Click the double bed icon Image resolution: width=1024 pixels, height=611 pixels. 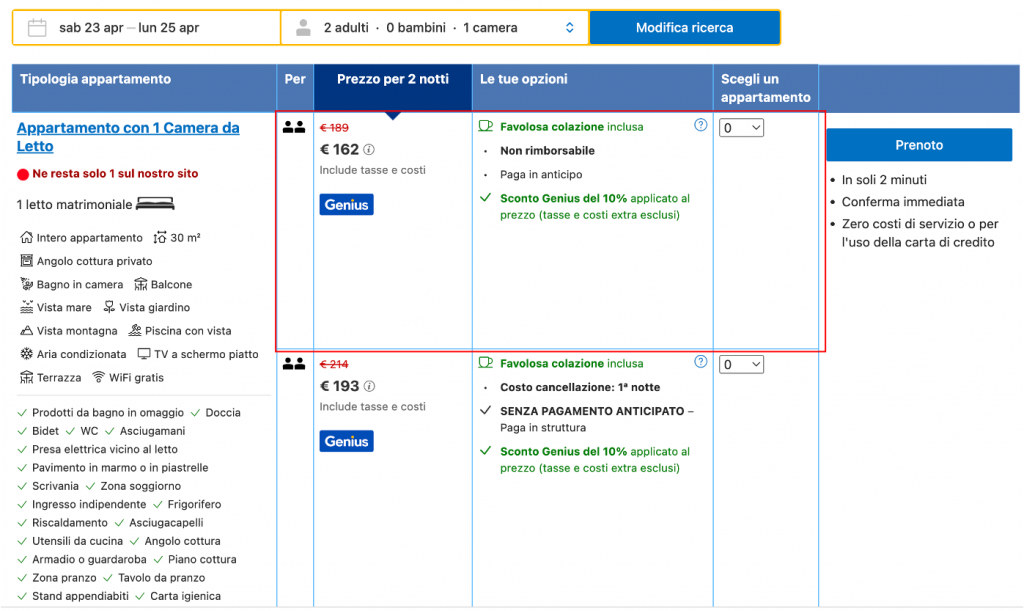[x=155, y=204]
